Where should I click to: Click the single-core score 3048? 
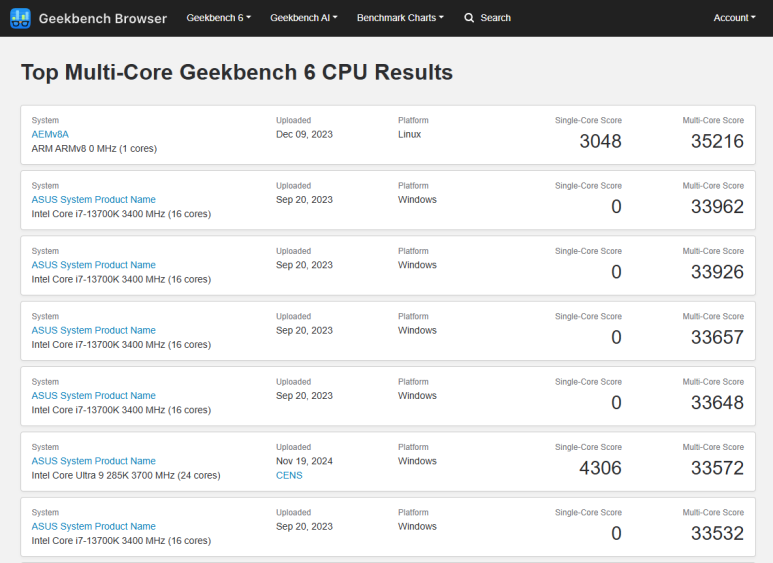pos(600,141)
